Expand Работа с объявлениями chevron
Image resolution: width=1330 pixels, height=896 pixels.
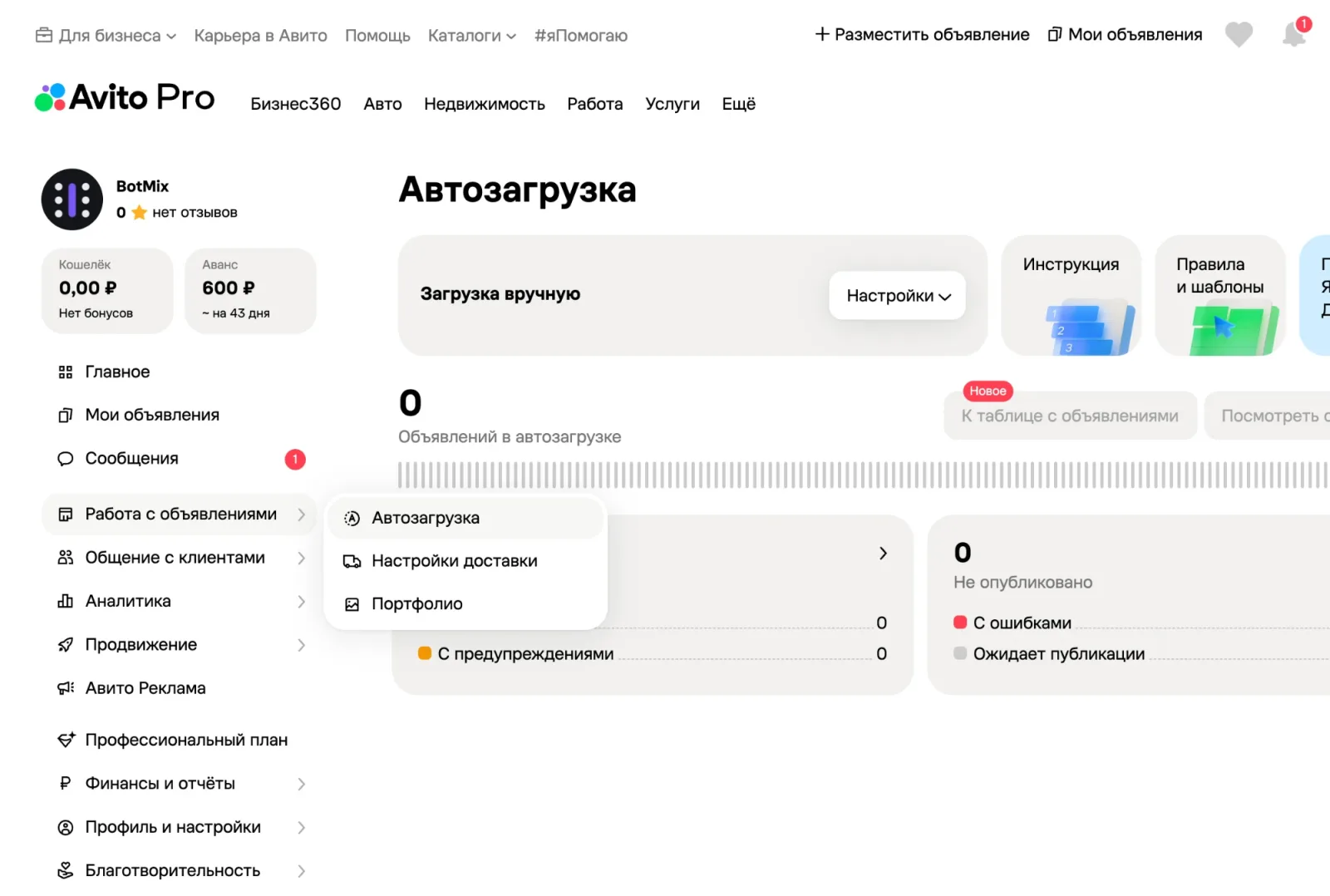tap(301, 514)
